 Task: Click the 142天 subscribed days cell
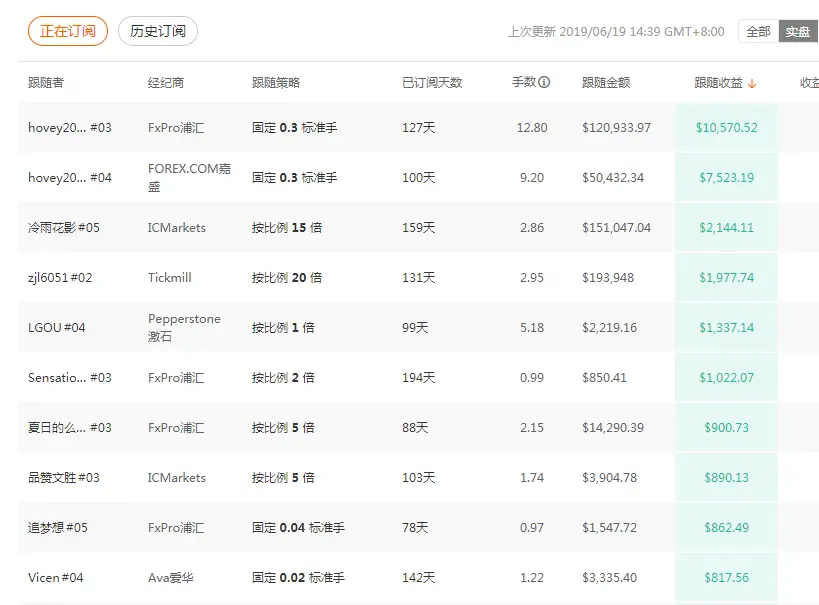[418, 578]
